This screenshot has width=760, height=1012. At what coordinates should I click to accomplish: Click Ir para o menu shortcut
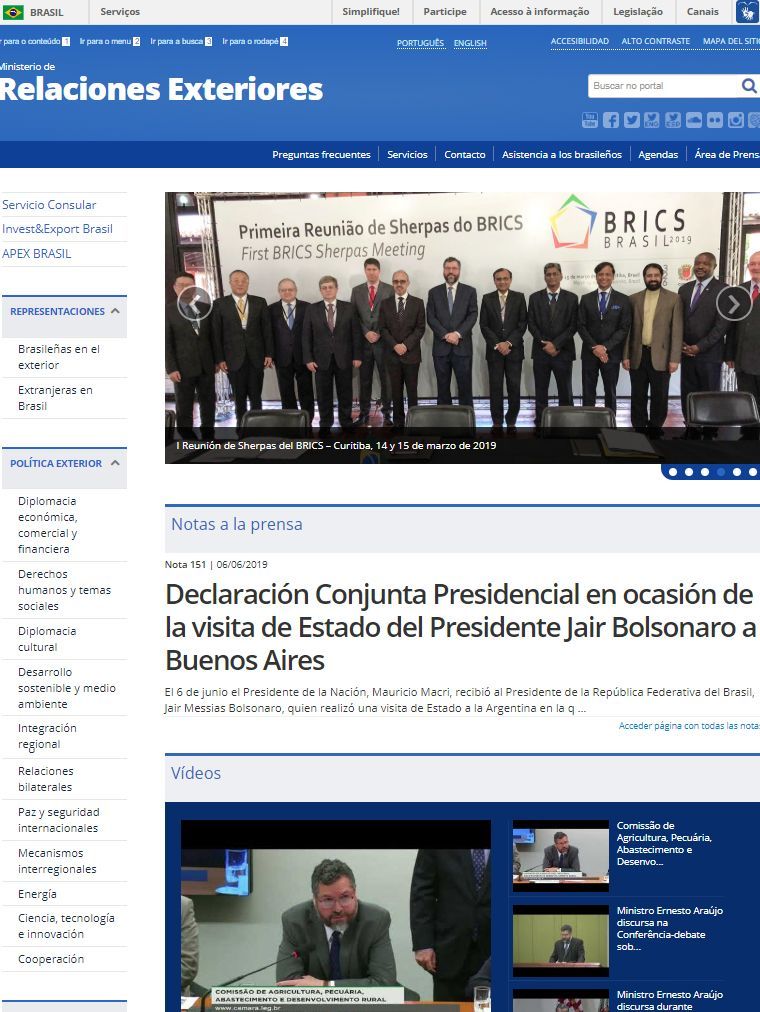[x=110, y=41]
